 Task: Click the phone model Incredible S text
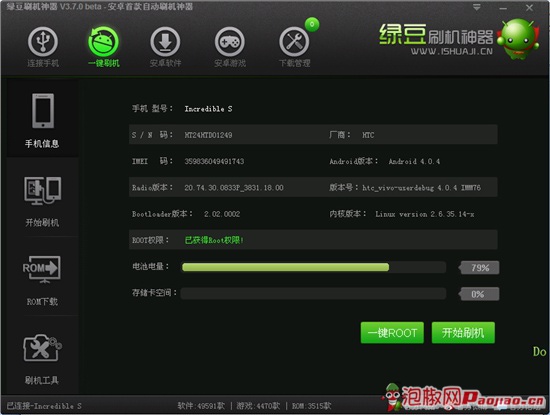tap(208, 109)
